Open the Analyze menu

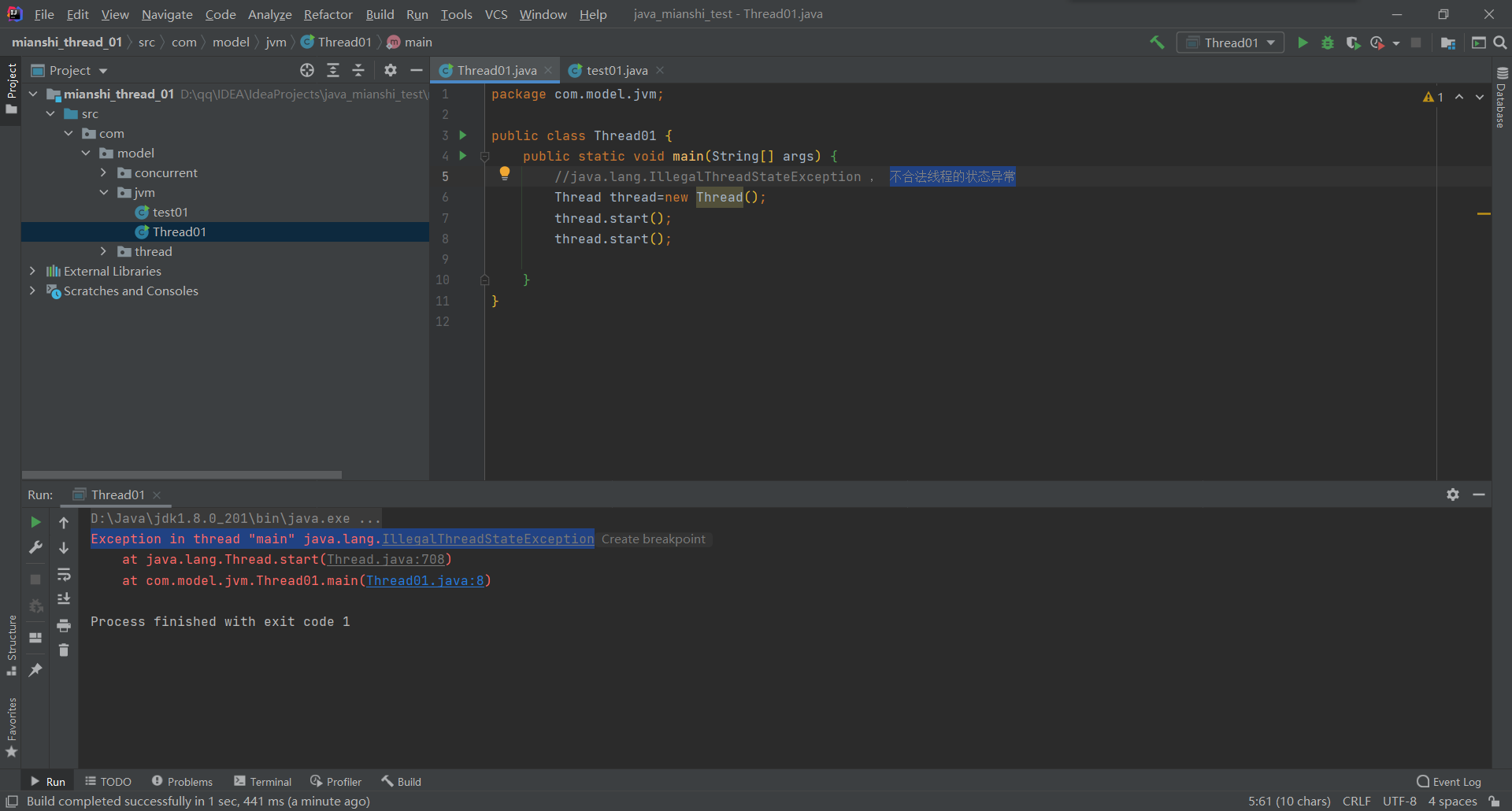(269, 14)
